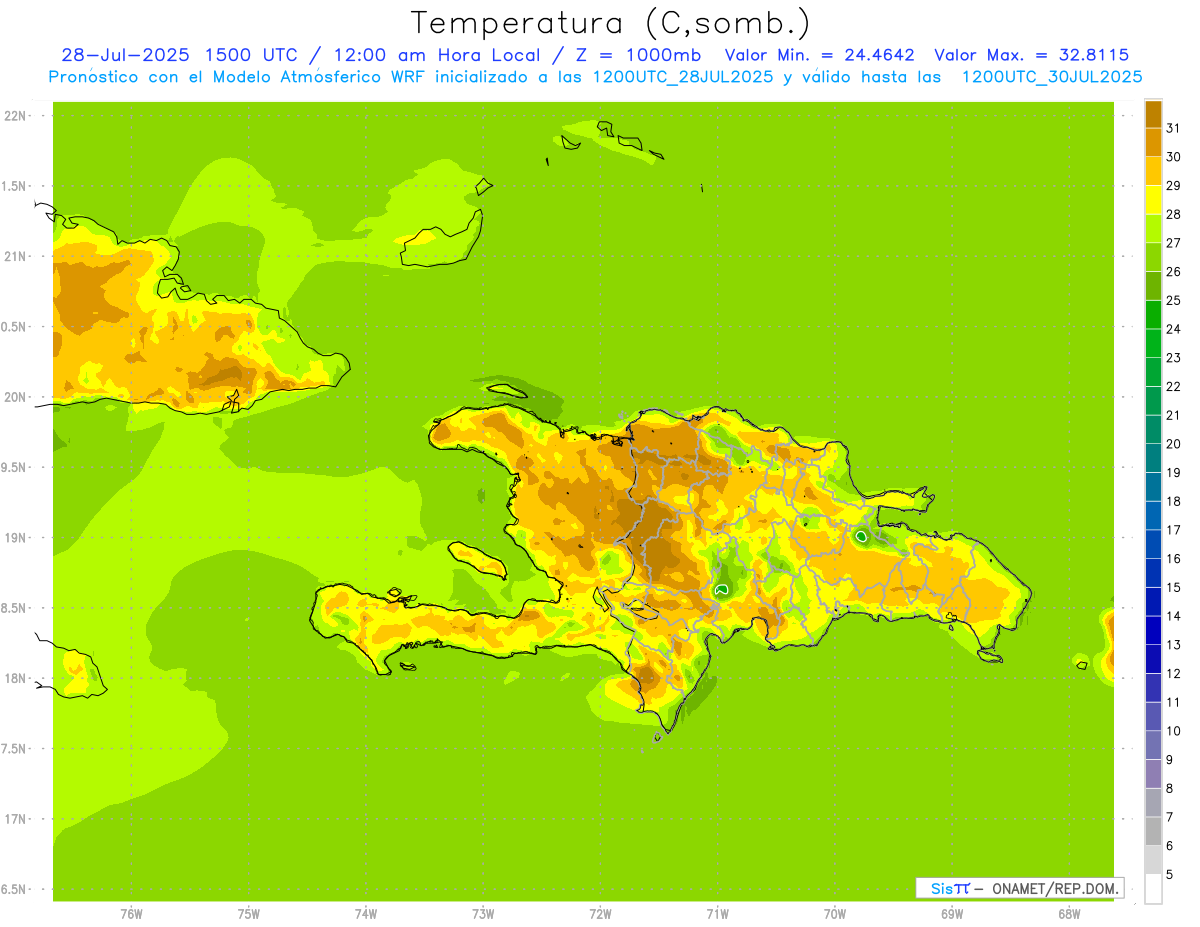Click legend value "20"
The width and height of the screenshot is (1200, 927).
click(1173, 444)
